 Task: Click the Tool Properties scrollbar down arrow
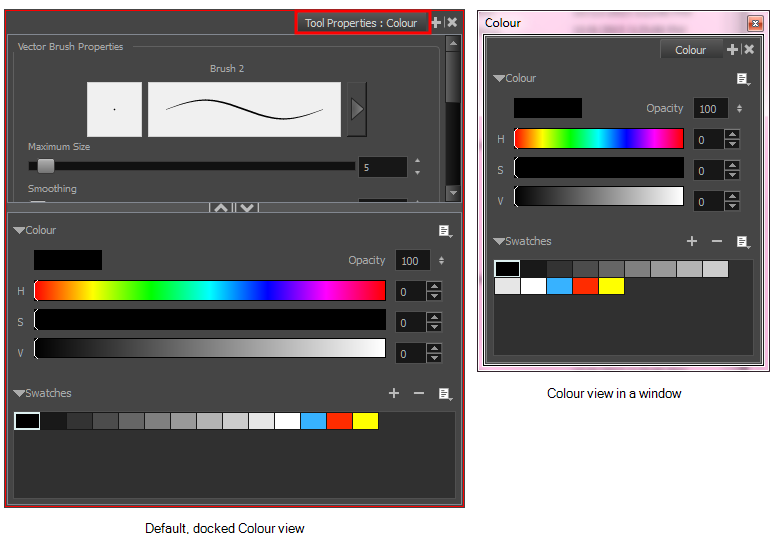453,192
